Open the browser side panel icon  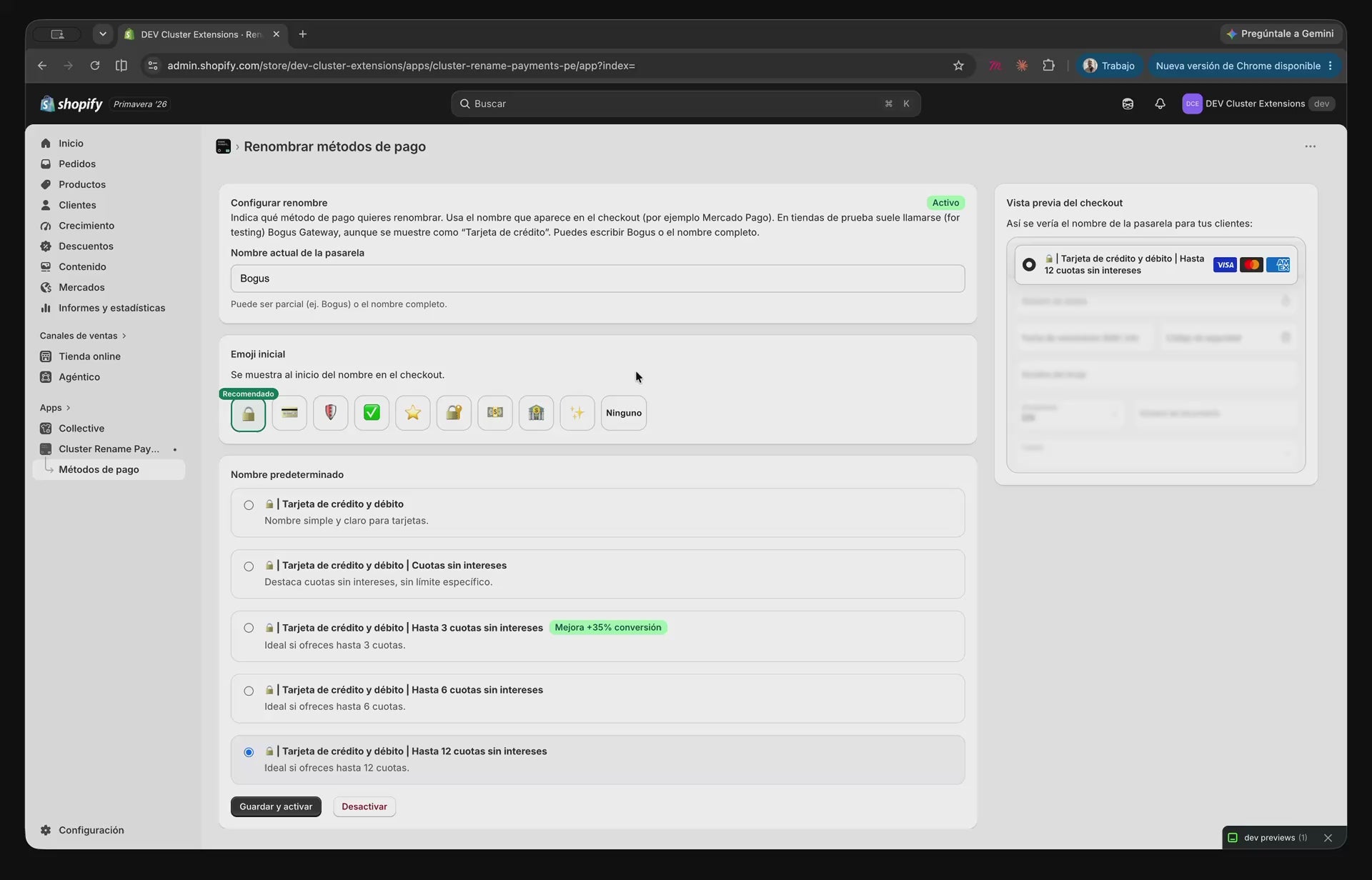click(121, 66)
